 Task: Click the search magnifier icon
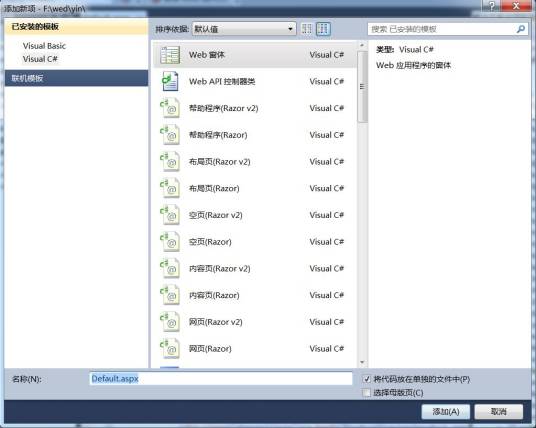point(521,29)
